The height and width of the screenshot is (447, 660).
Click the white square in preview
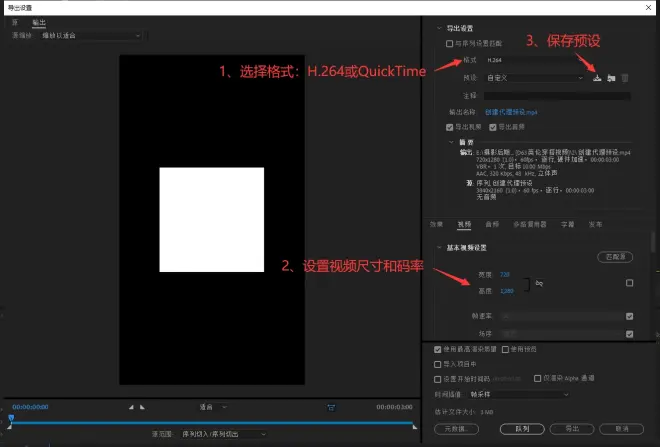click(x=212, y=220)
